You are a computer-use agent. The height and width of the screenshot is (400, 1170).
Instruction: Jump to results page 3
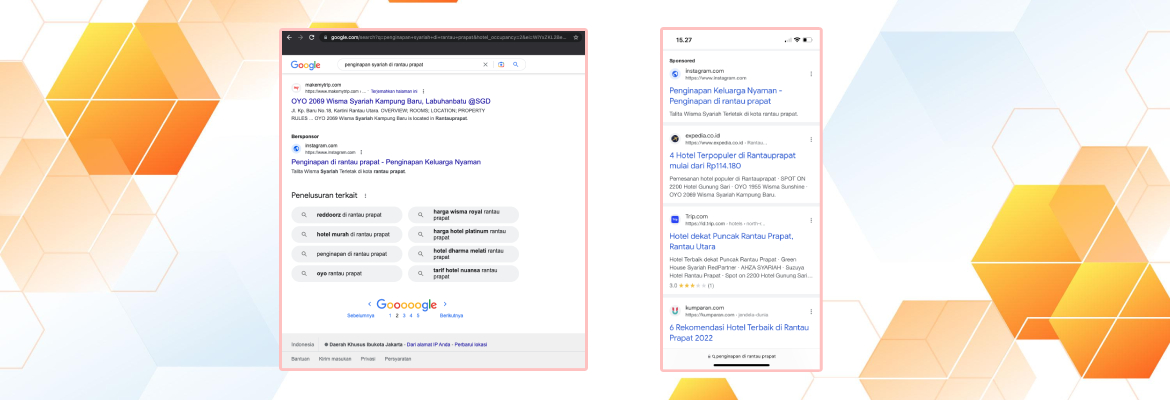[x=404, y=316]
